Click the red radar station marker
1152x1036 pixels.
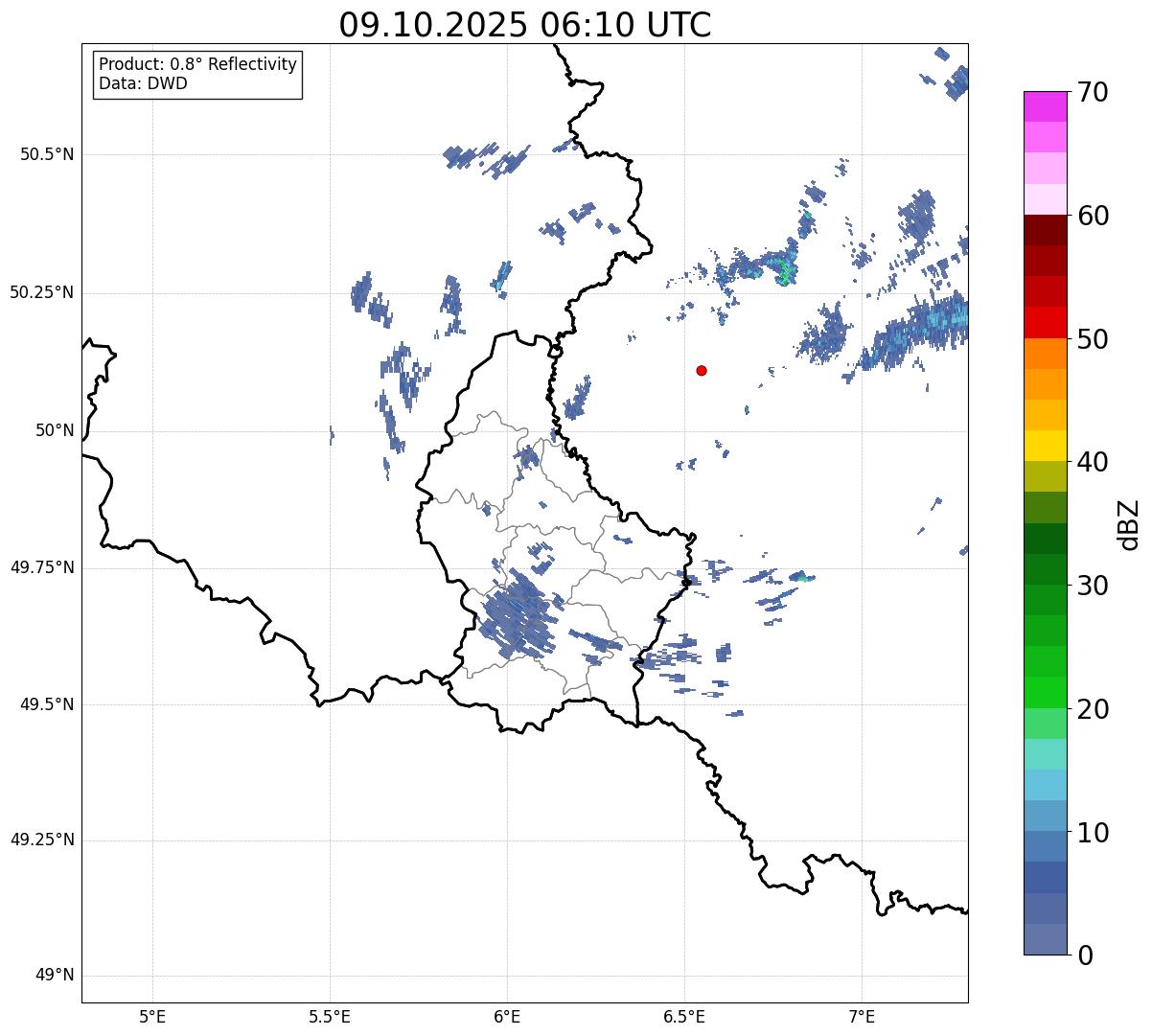(x=702, y=370)
